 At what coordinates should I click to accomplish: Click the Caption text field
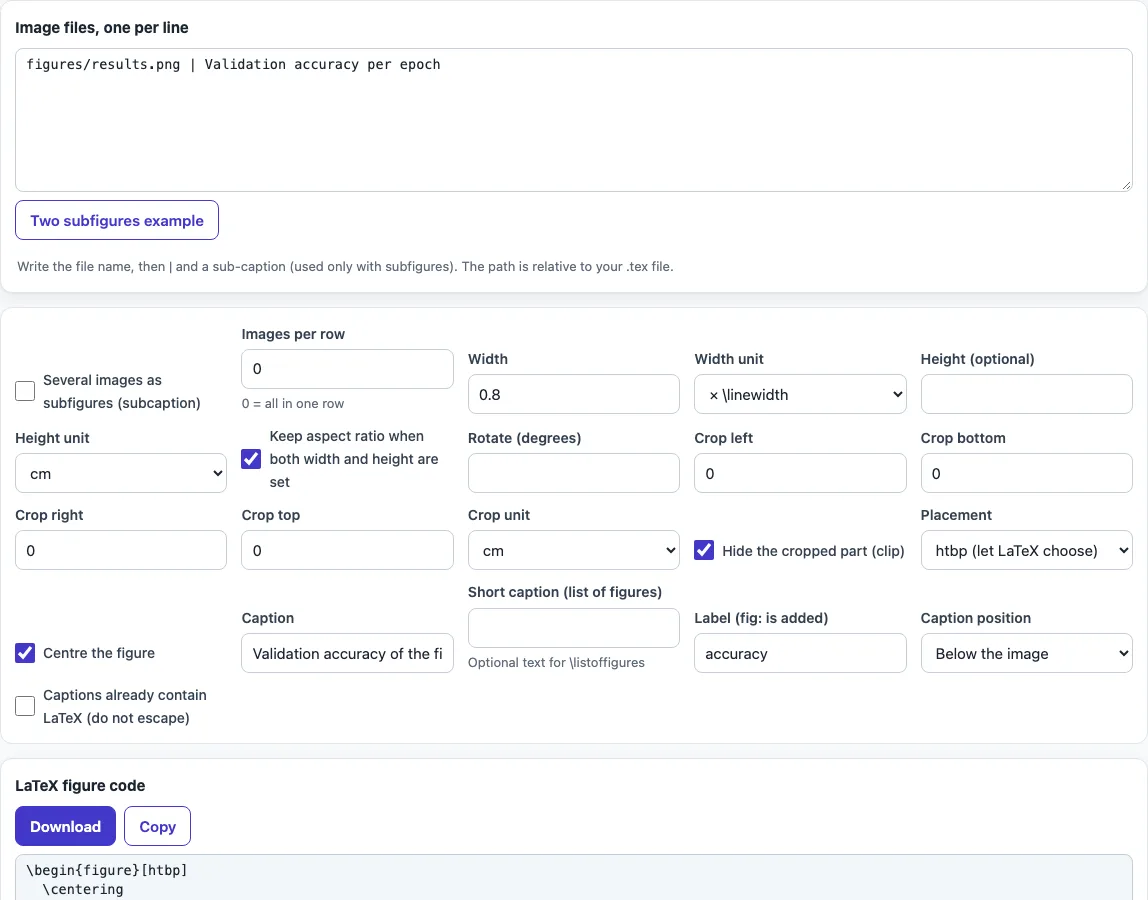coord(347,653)
